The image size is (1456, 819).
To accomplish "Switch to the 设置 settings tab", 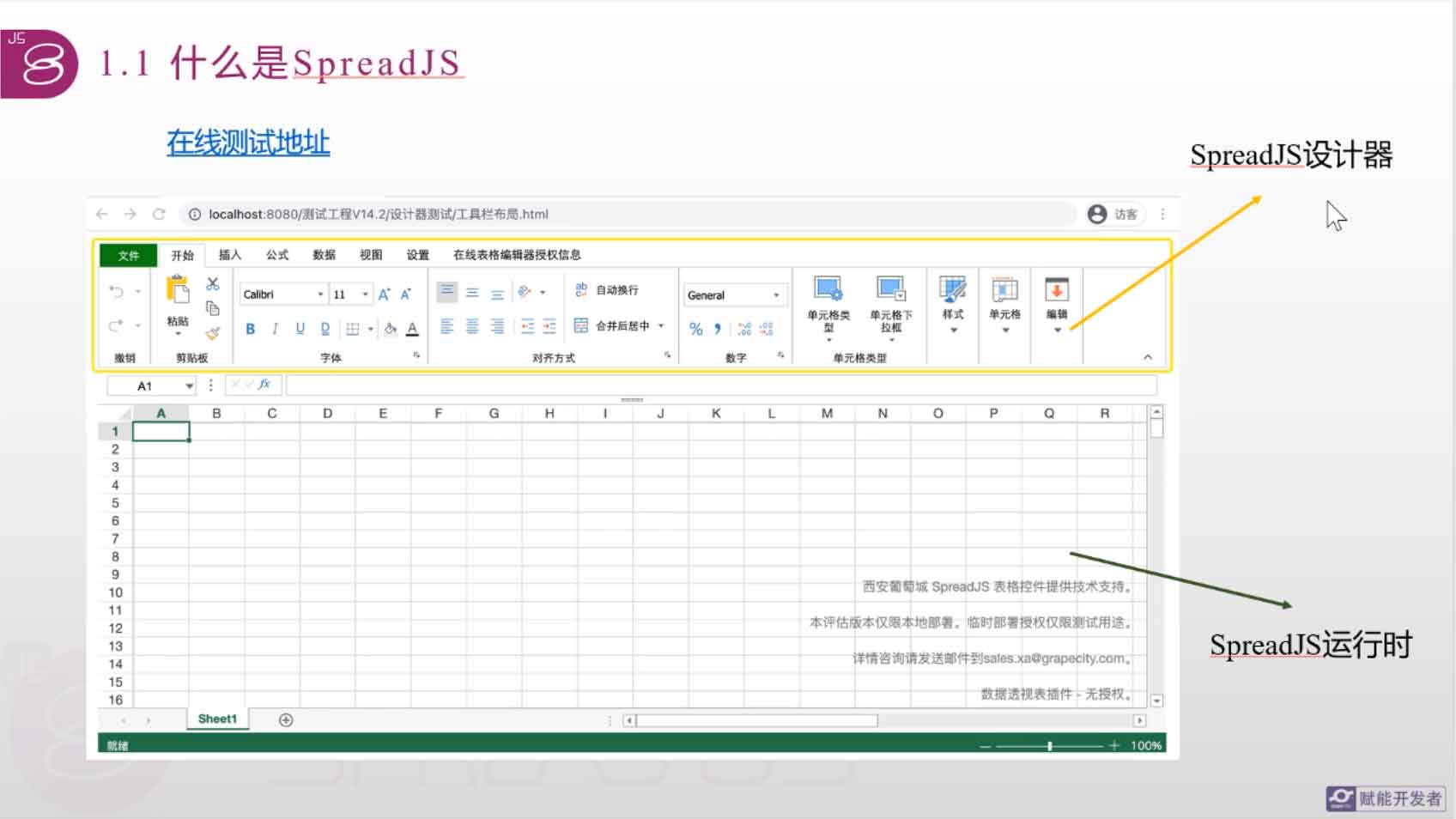I will (x=418, y=255).
